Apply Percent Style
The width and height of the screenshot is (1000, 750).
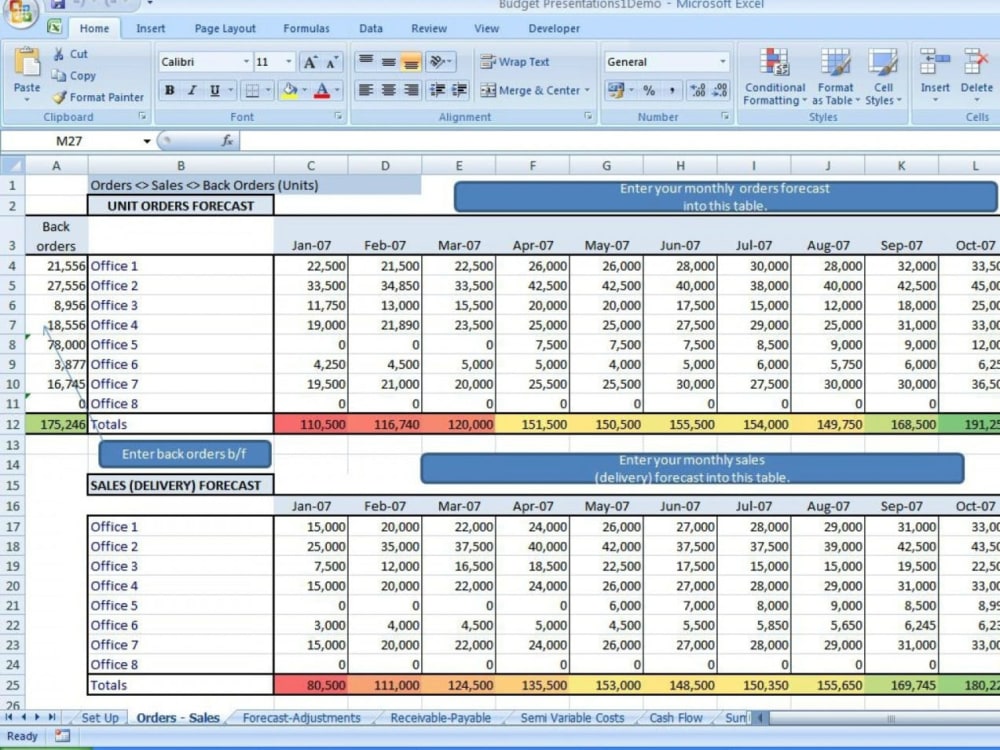click(x=649, y=91)
